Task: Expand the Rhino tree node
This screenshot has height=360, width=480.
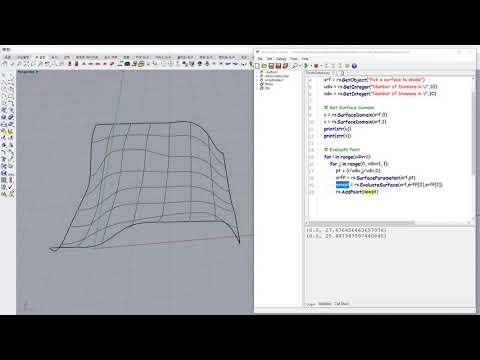Action: click(257, 84)
